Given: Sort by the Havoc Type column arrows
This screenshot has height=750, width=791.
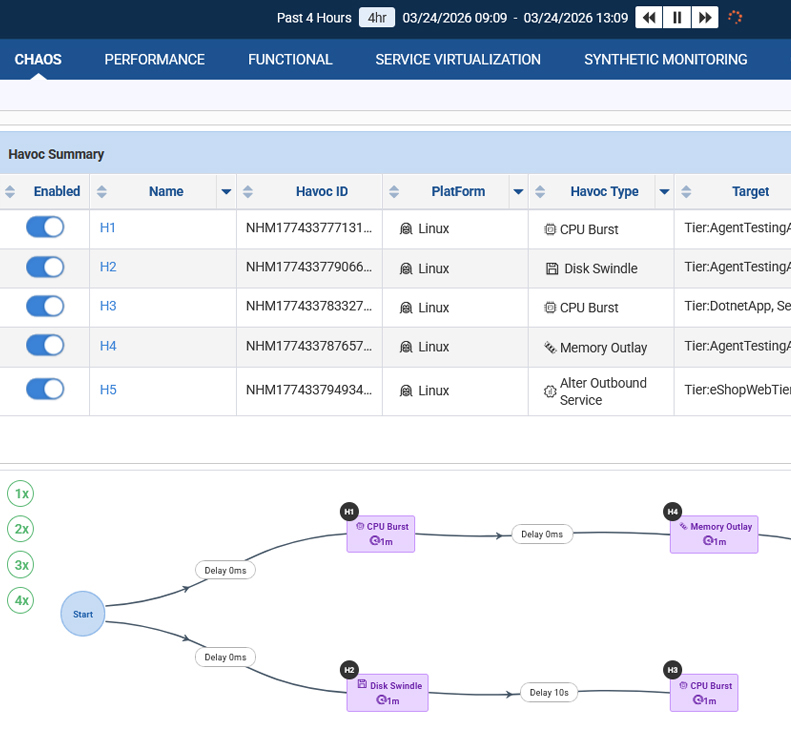Looking at the screenshot, I should pos(540,192).
